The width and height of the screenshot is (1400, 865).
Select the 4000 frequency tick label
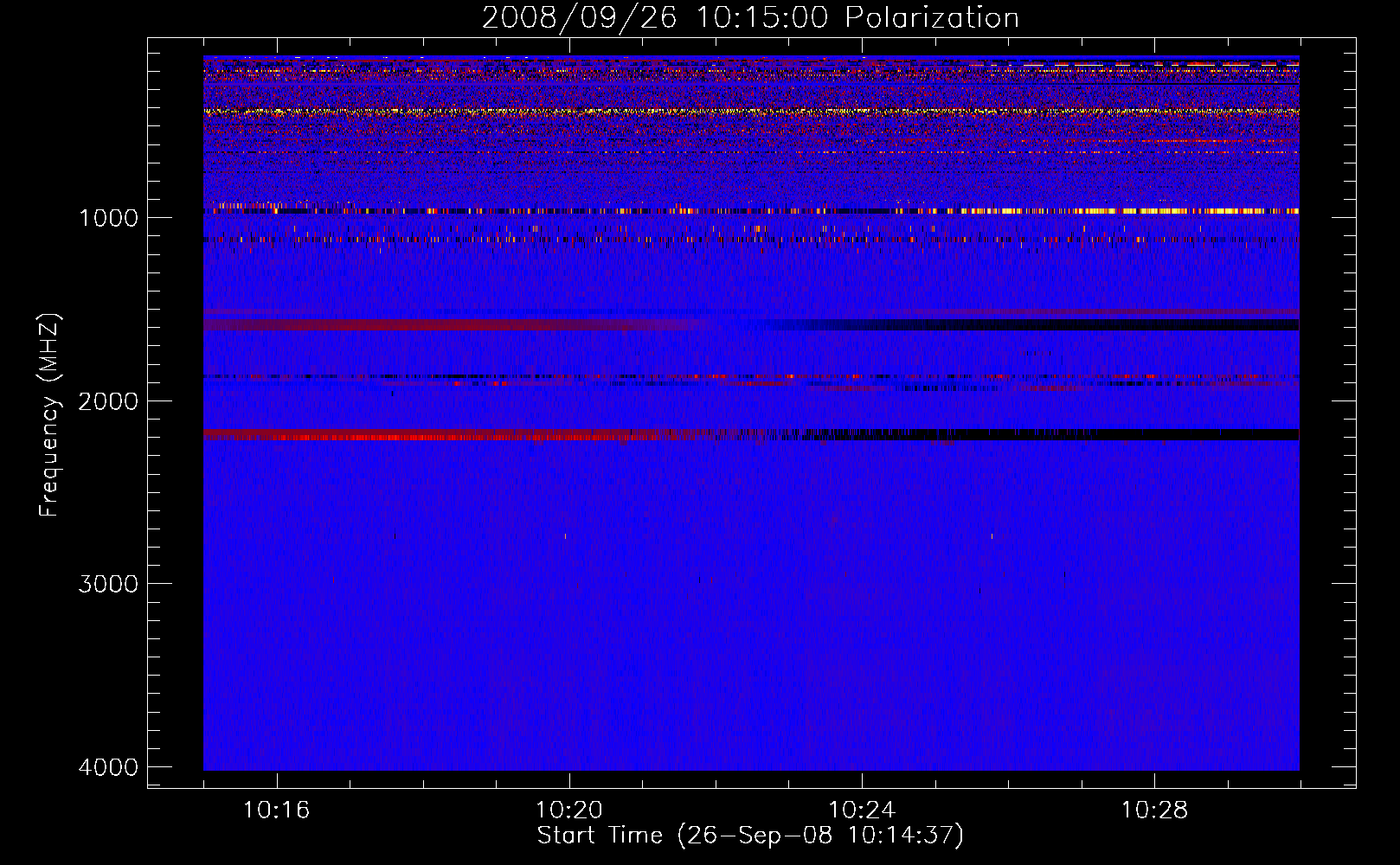coord(108,767)
